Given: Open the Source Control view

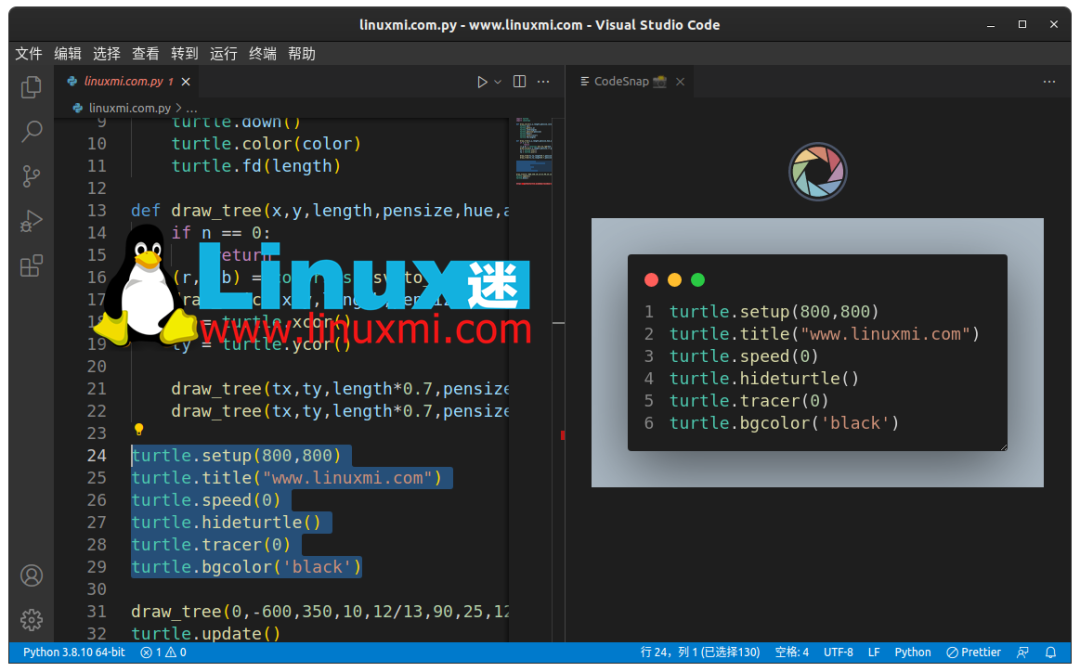Looking at the screenshot, I should pos(31,177).
